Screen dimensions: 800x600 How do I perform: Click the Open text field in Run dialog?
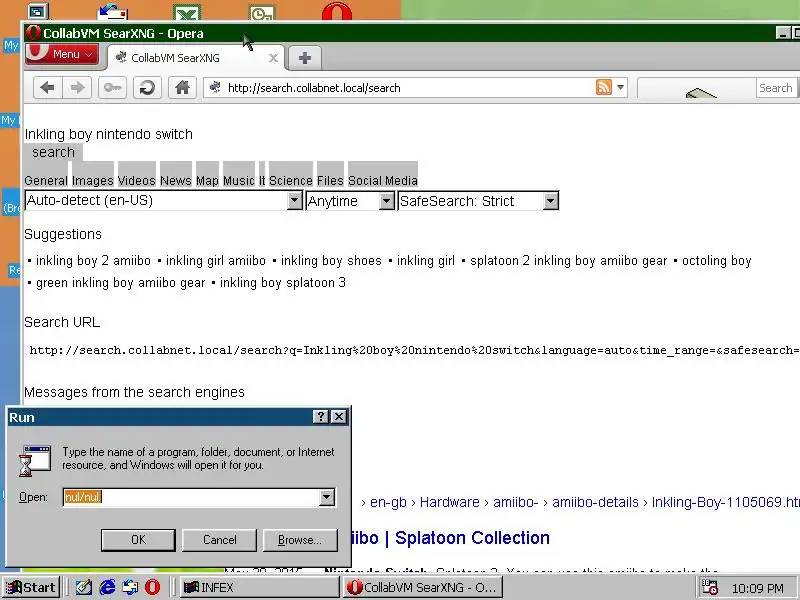coord(191,497)
